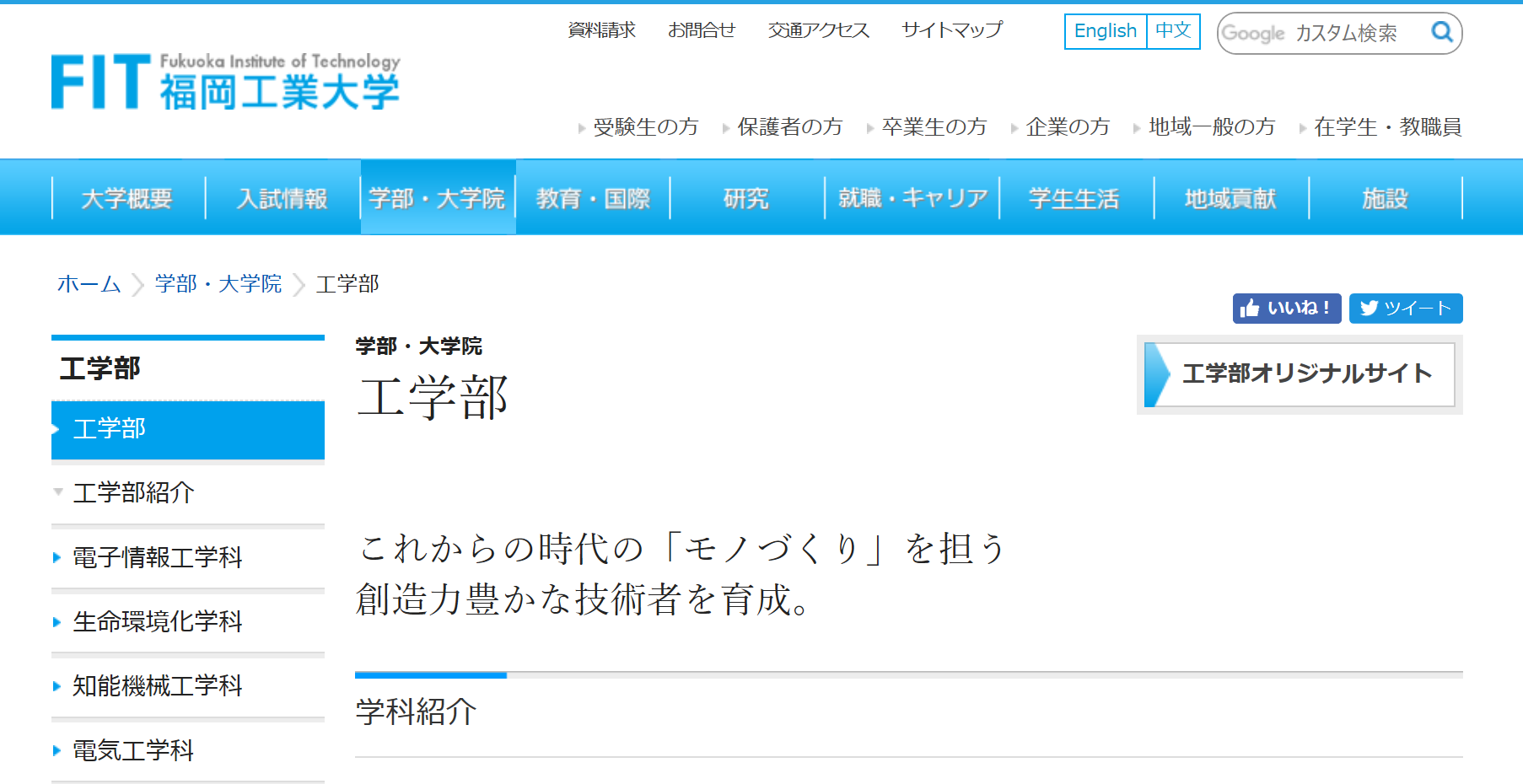1523x784 pixels.
Task: Click the 工学部 breadcrumb current page text
Action: pyautogui.click(x=347, y=284)
